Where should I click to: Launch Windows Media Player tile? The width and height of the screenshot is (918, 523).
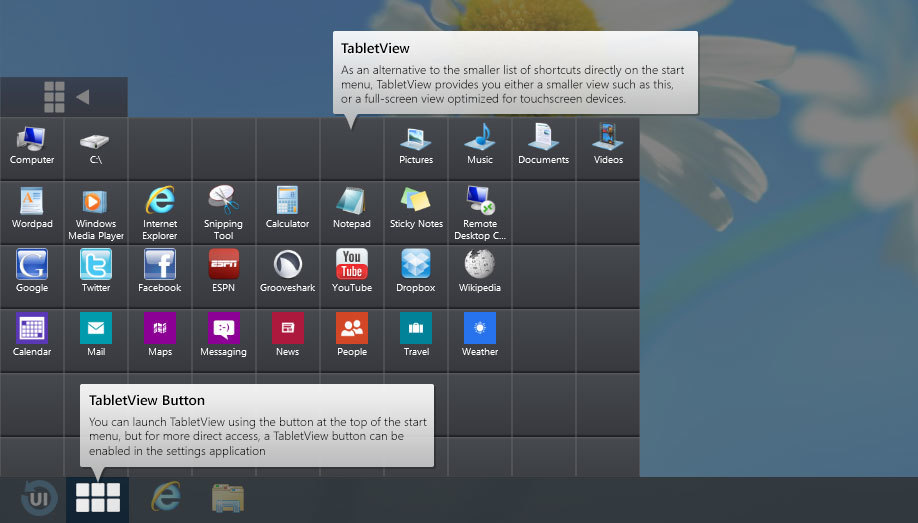[x=95, y=213]
